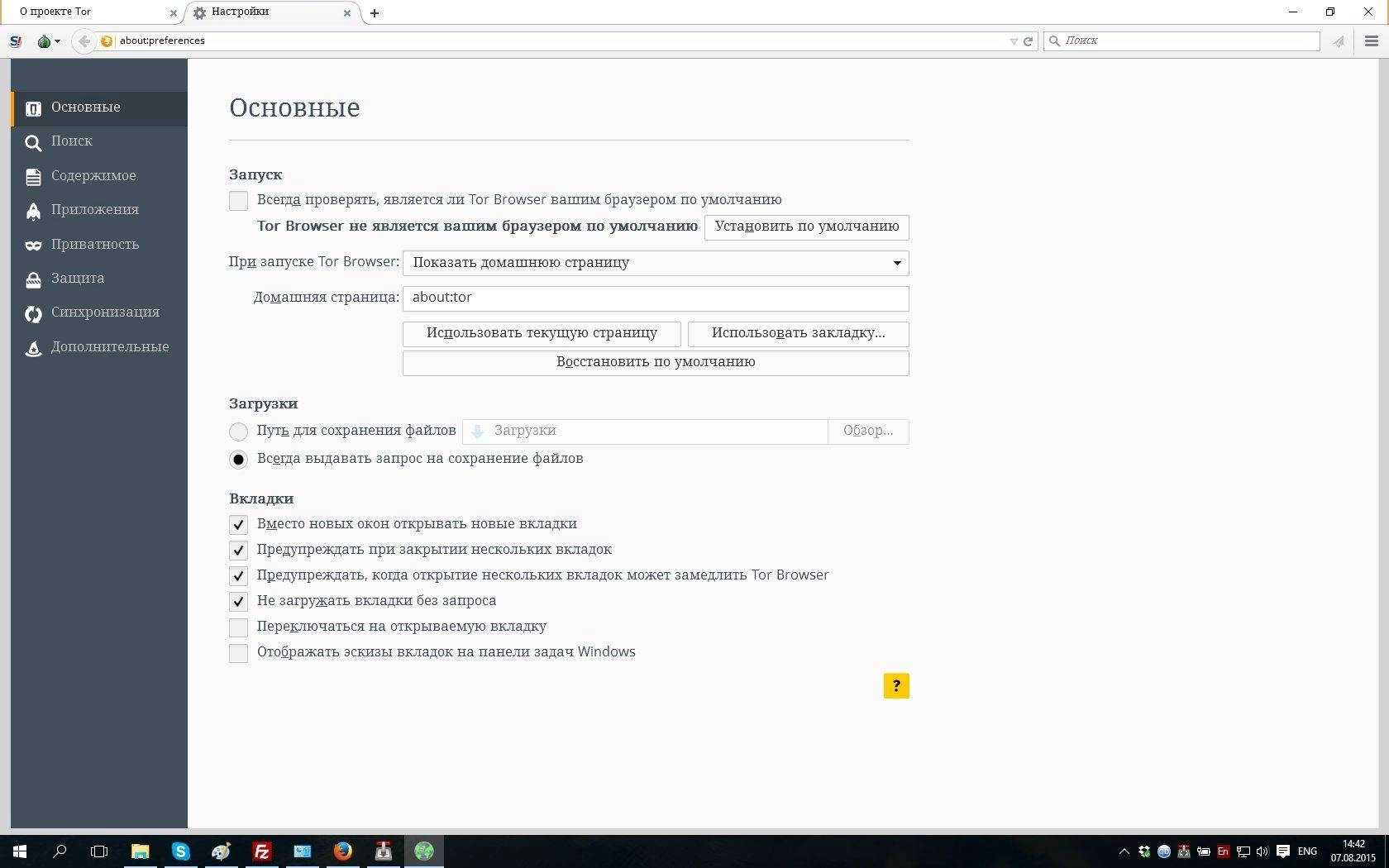Open the 'Содержимое' preferences section
The width and height of the screenshot is (1389, 868).
coord(99,176)
